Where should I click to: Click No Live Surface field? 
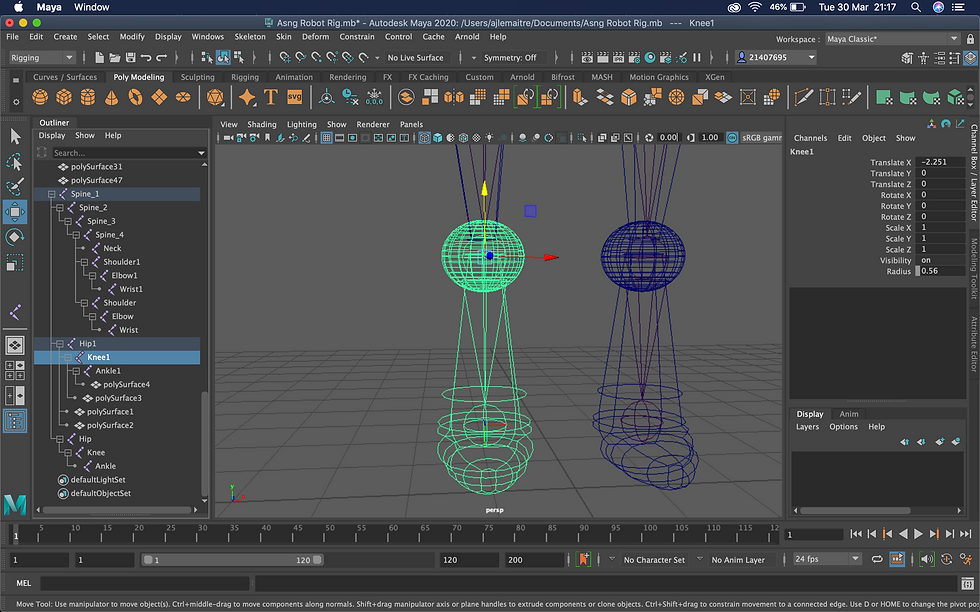[415, 58]
